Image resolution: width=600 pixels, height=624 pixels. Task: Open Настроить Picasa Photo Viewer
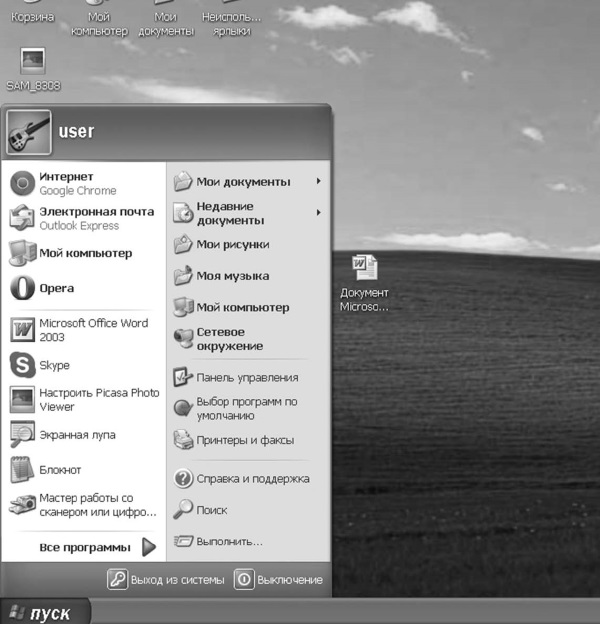22,400
